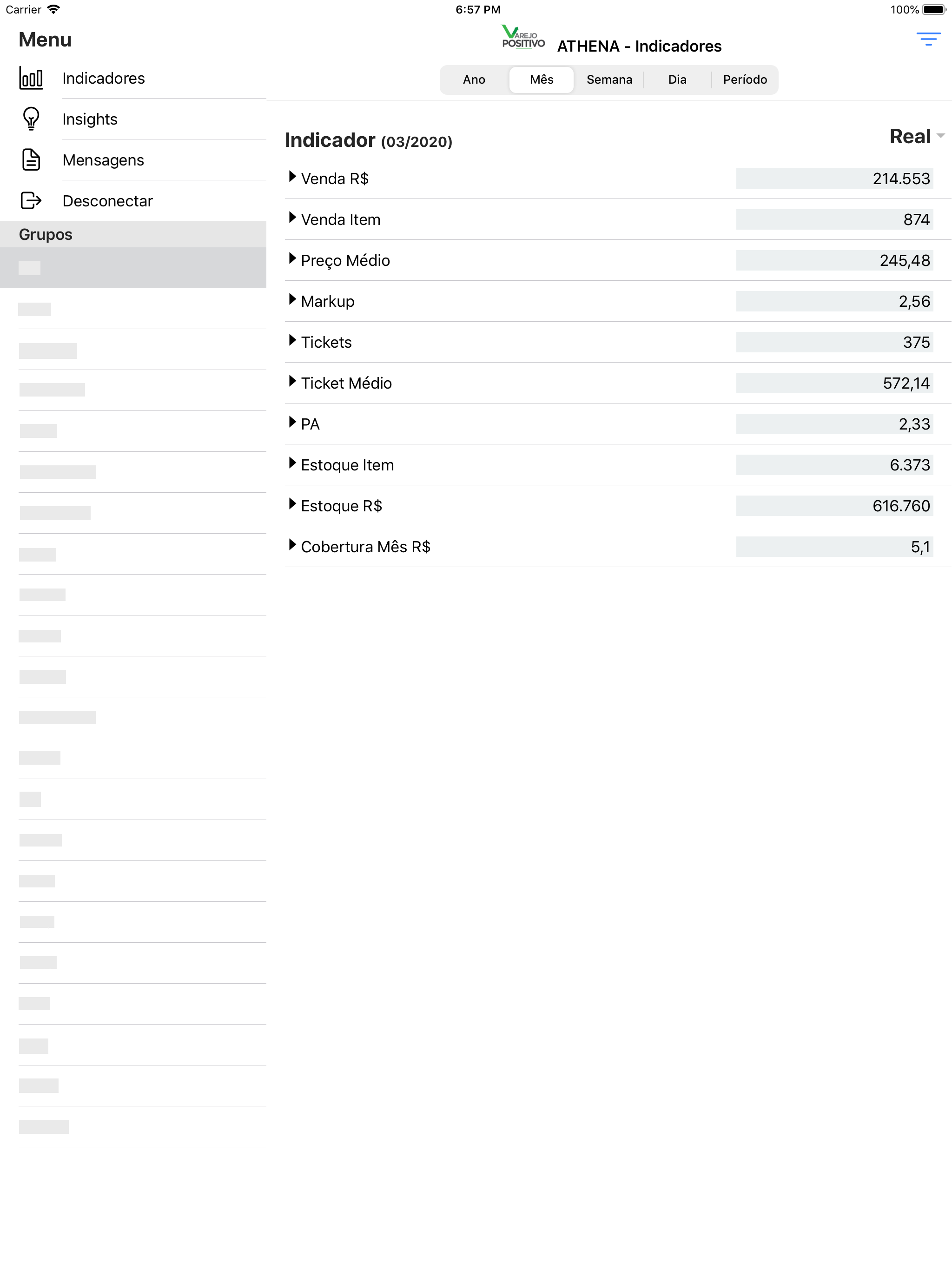Tap the Wi-Fi icon in status bar
Screen dimensions: 952x1270
pyautogui.click(x=53, y=9)
